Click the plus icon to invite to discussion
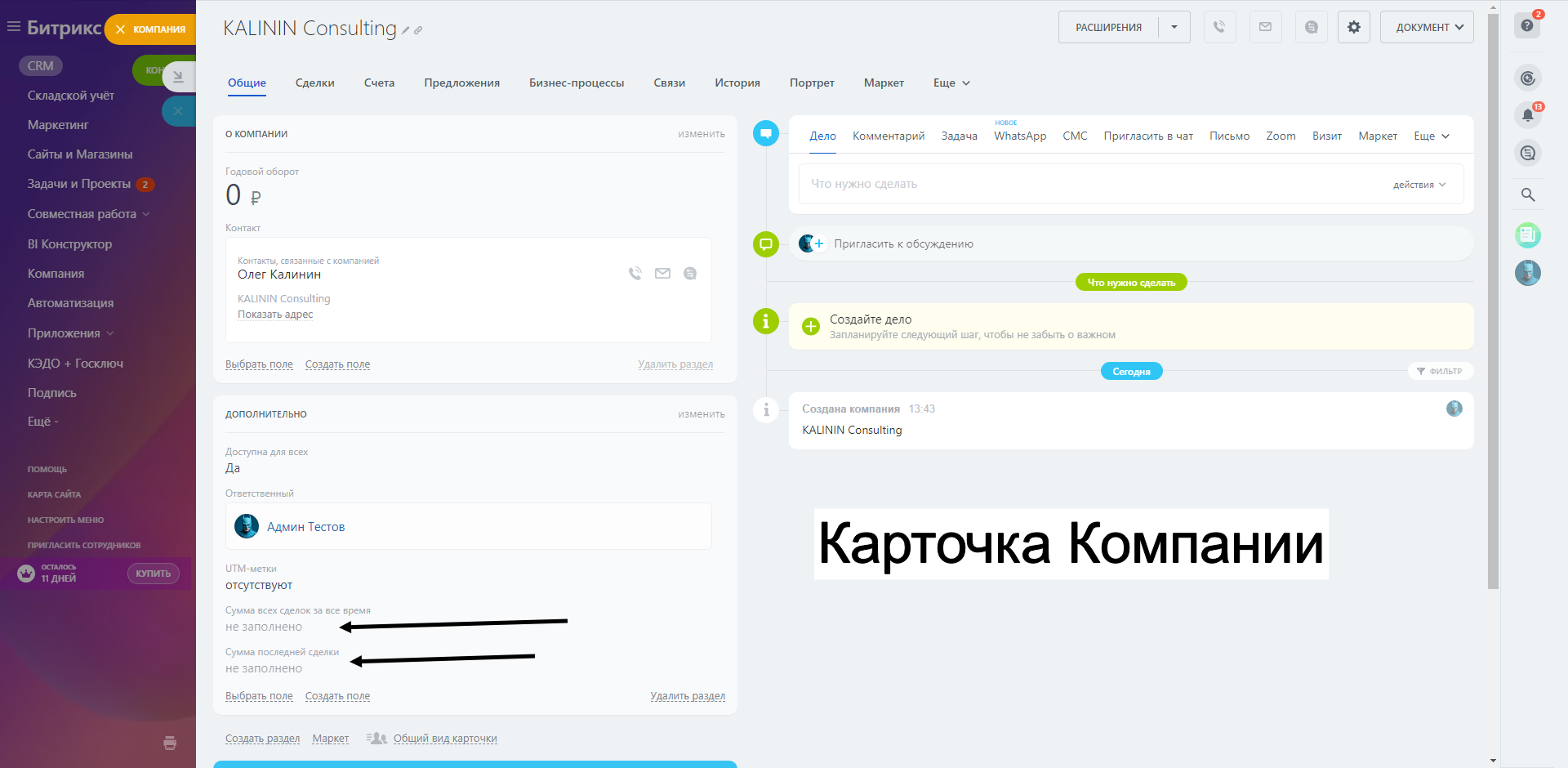Viewport: 1568px width, 768px height. (x=819, y=243)
